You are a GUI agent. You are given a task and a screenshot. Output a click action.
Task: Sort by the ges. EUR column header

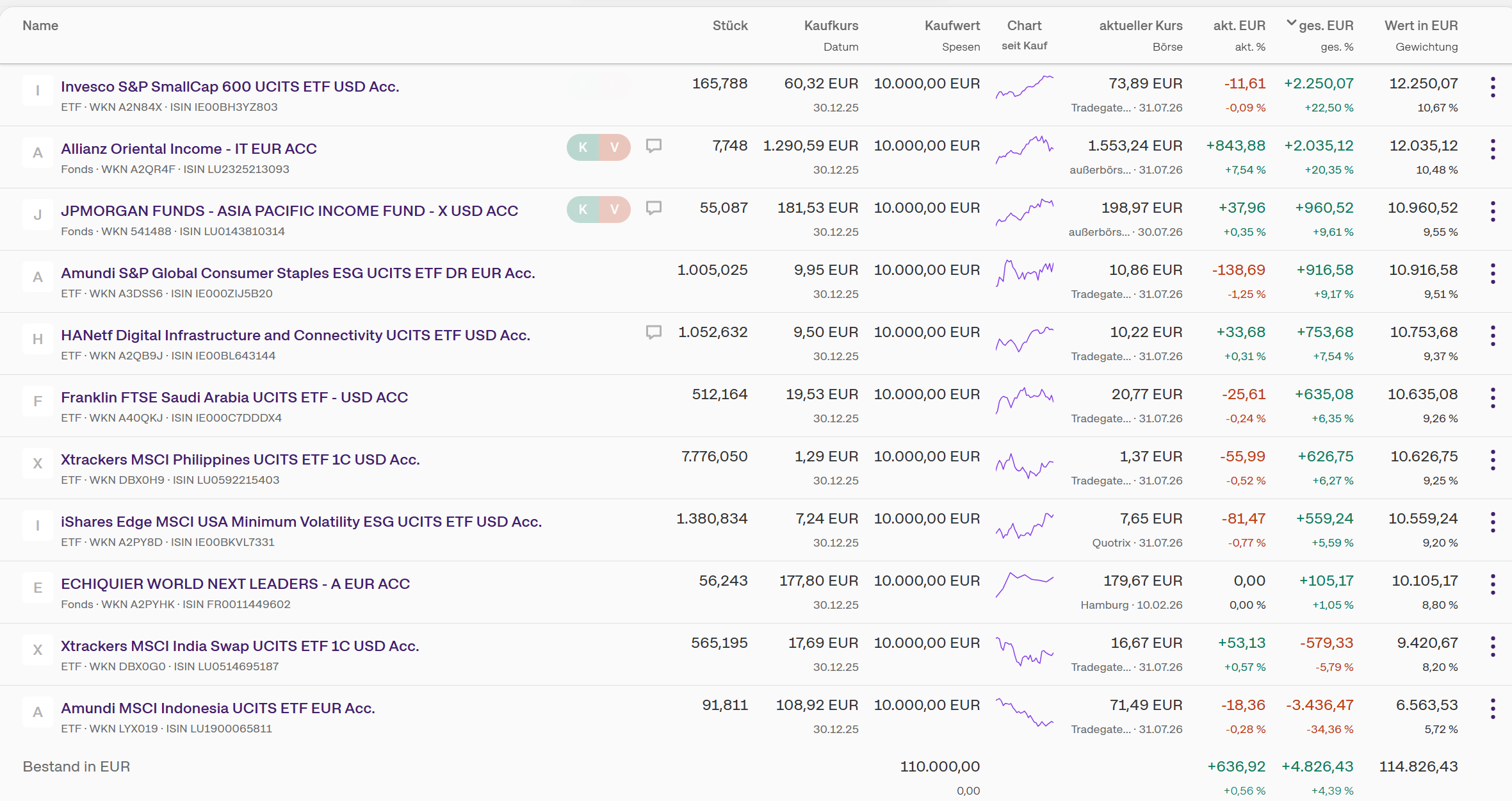click(x=1326, y=26)
